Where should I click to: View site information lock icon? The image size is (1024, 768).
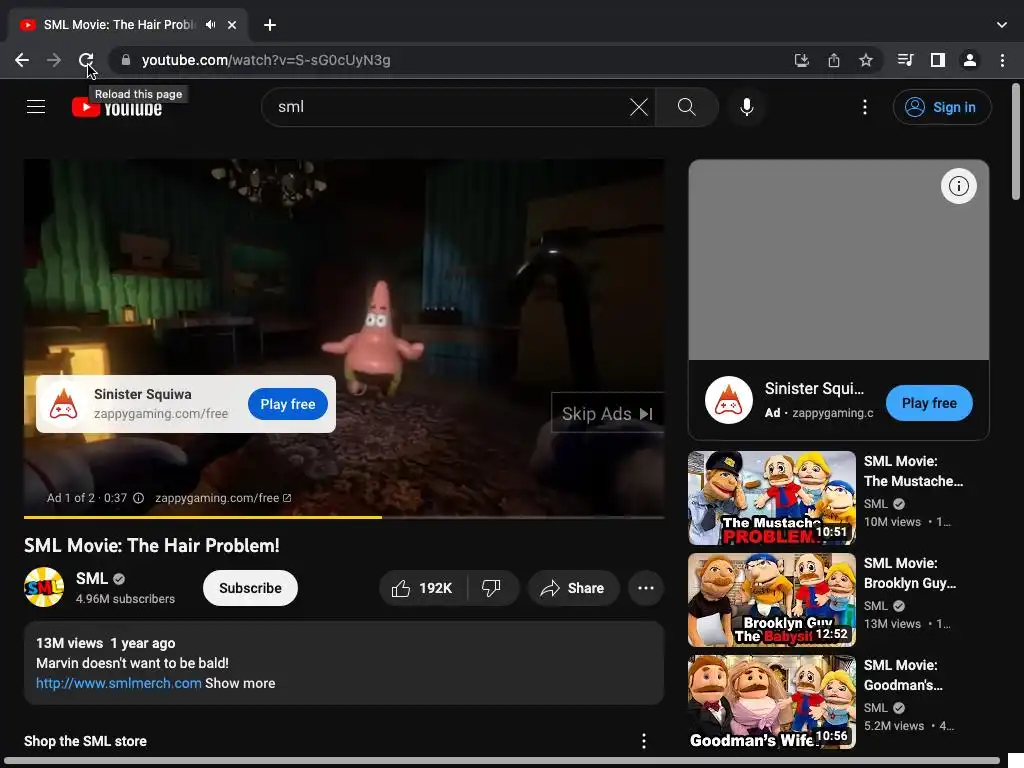point(126,60)
